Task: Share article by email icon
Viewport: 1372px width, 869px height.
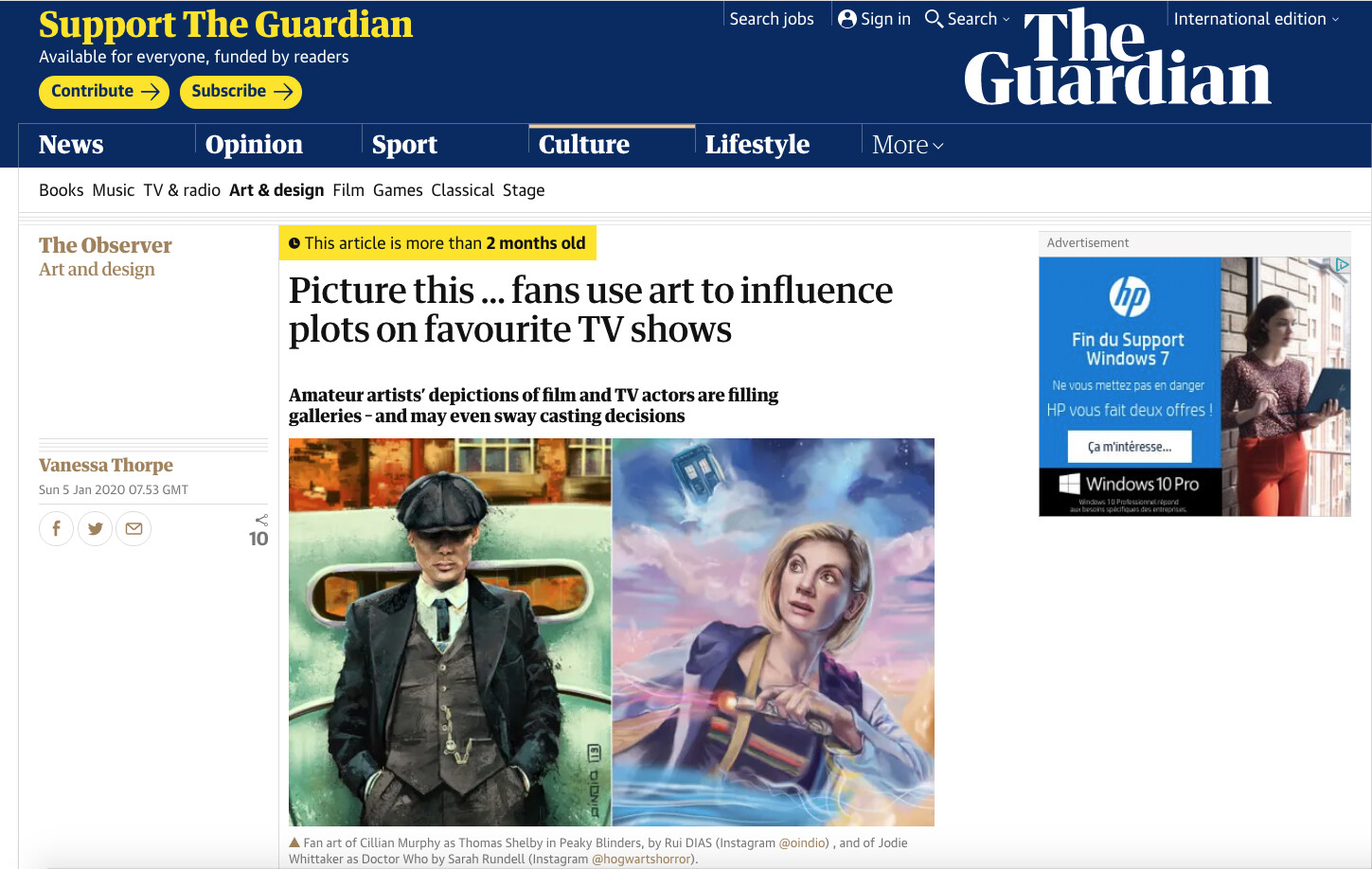Action: [x=134, y=528]
